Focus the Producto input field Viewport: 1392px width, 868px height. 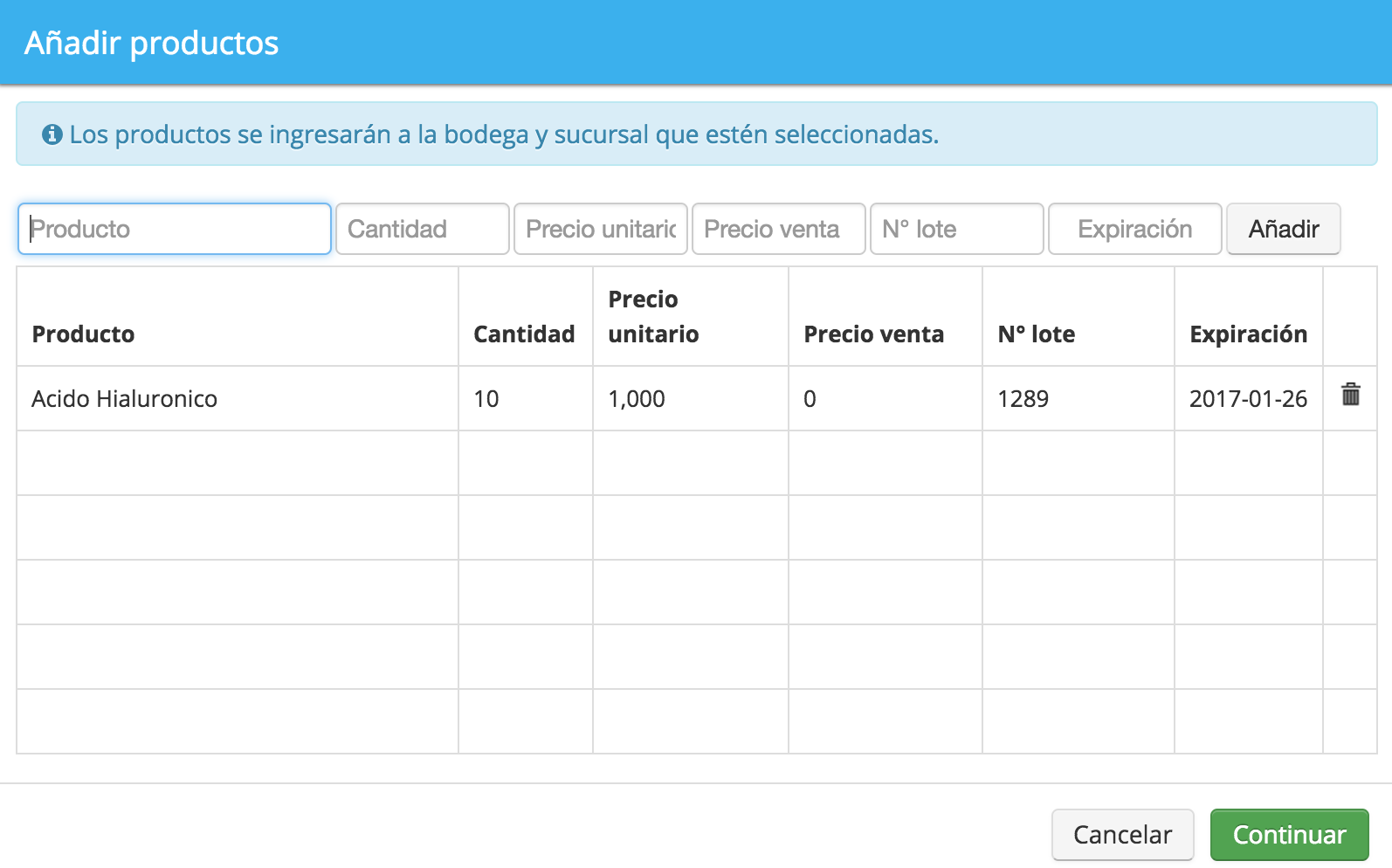[x=175, y=229]
